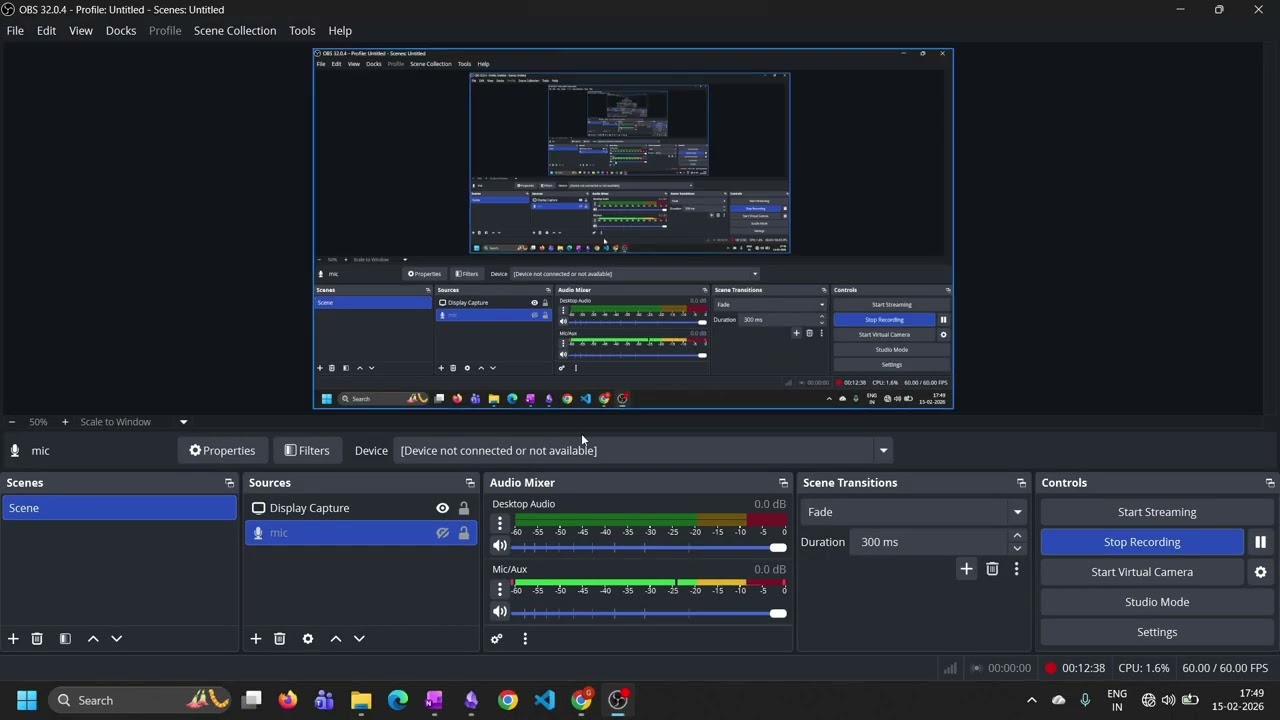The width and height of the screenshot is (1280, 720).
Task: Open the Docks menu
Action: [121, 31]
